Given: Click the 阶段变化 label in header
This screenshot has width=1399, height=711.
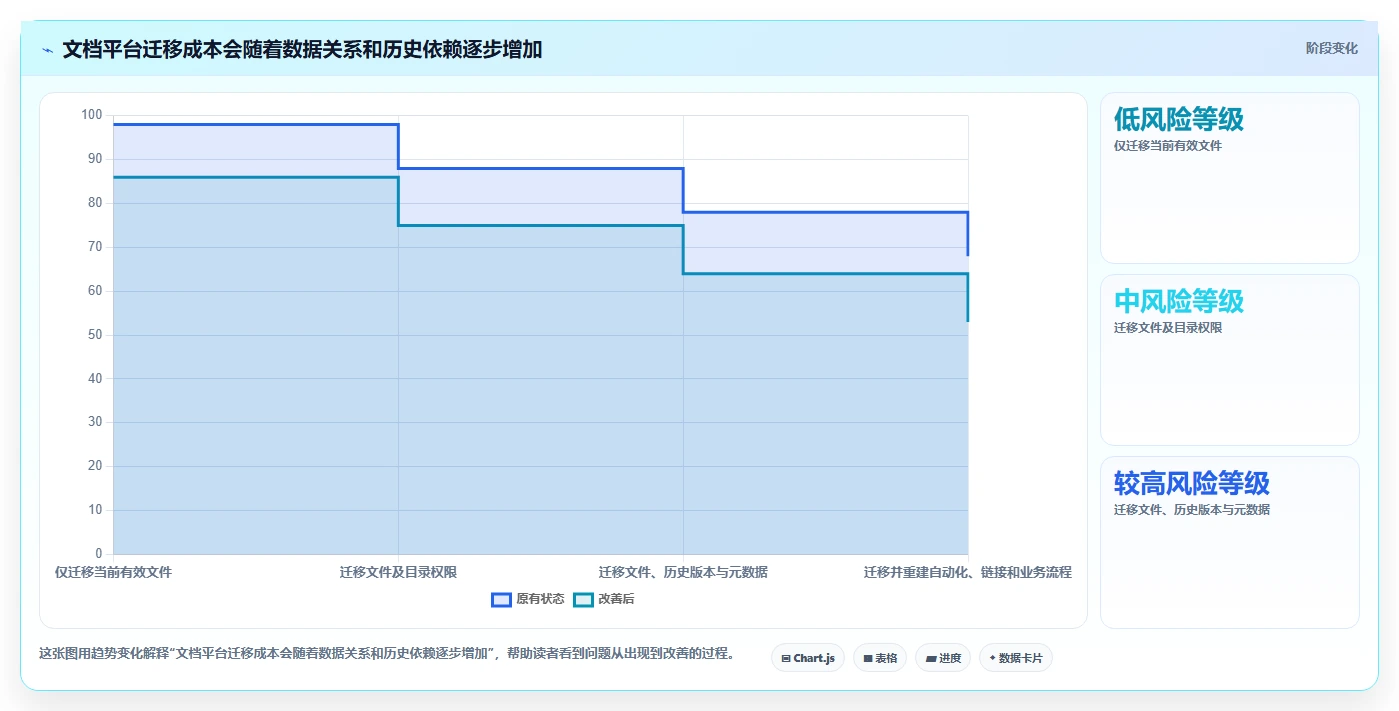Looking at the screenshot, I should click(1331, 48).
